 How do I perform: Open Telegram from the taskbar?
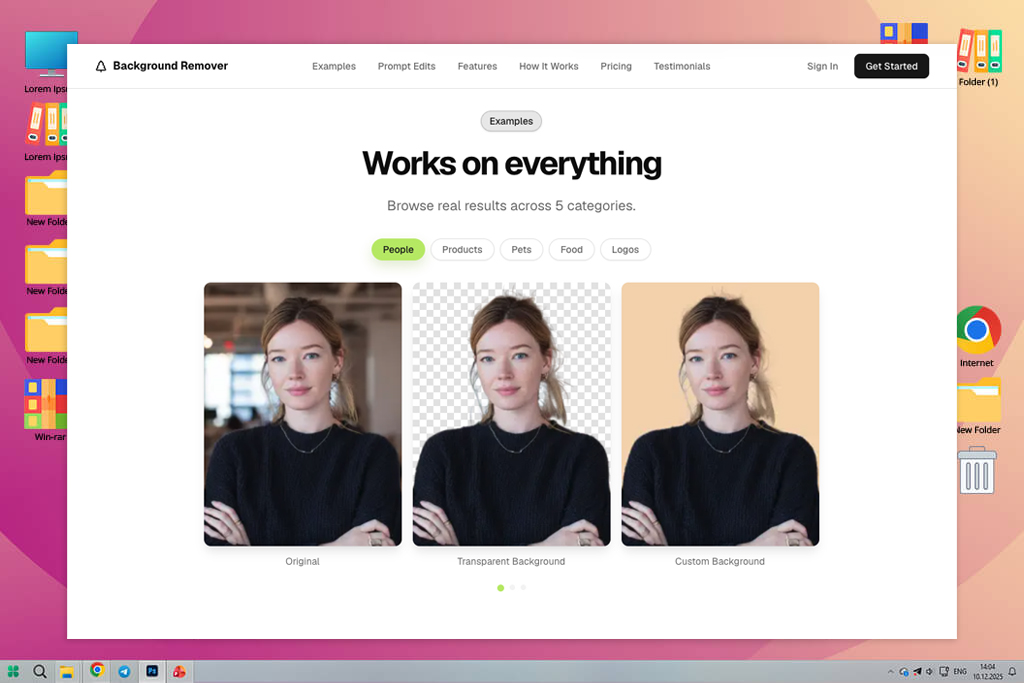pyautogui.click(x=124, y=671)
